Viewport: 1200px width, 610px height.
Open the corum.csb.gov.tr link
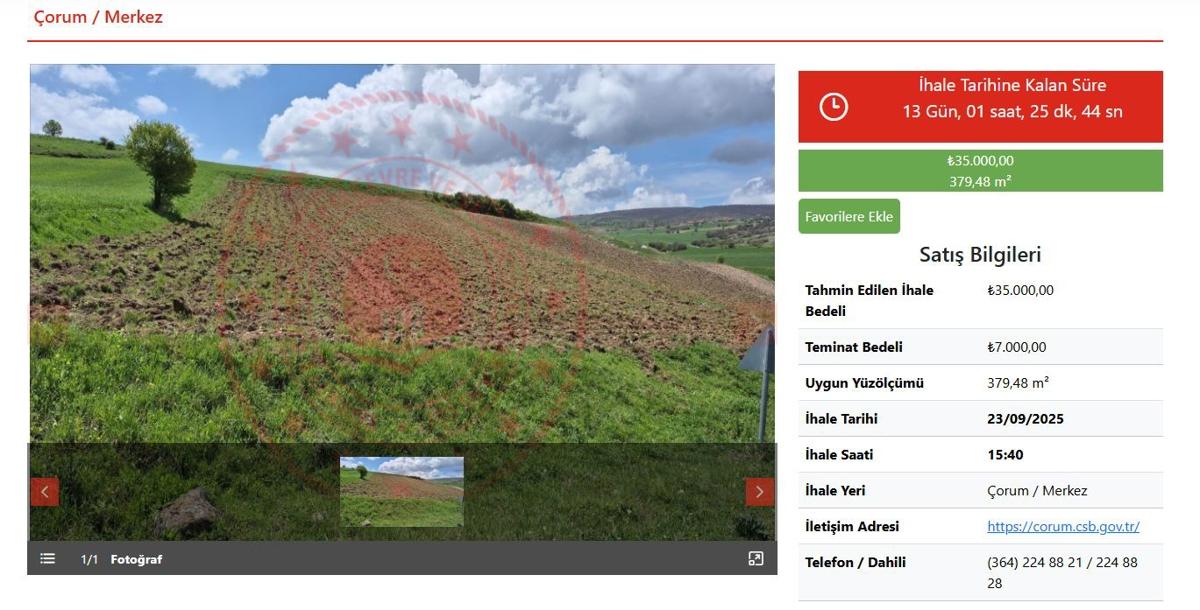1063,526
